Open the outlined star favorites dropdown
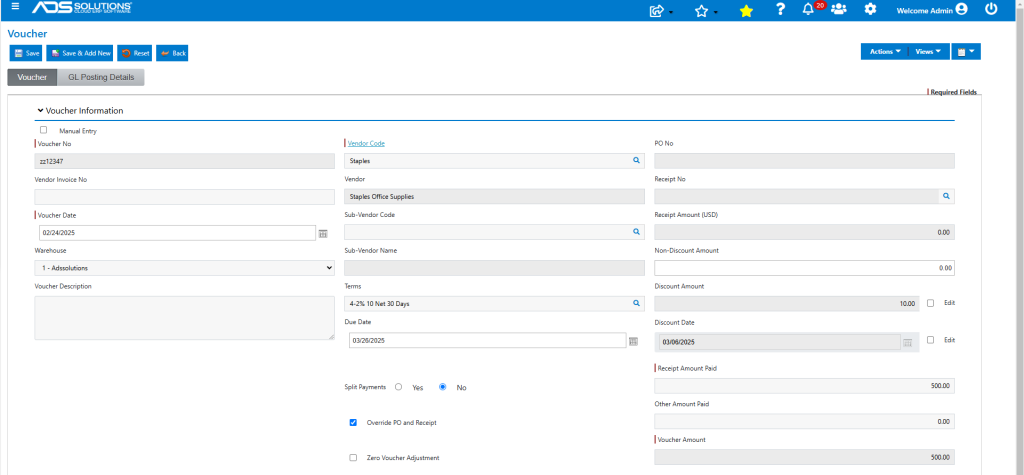This screenshot has height=475, width=1024. click(705, 10)
